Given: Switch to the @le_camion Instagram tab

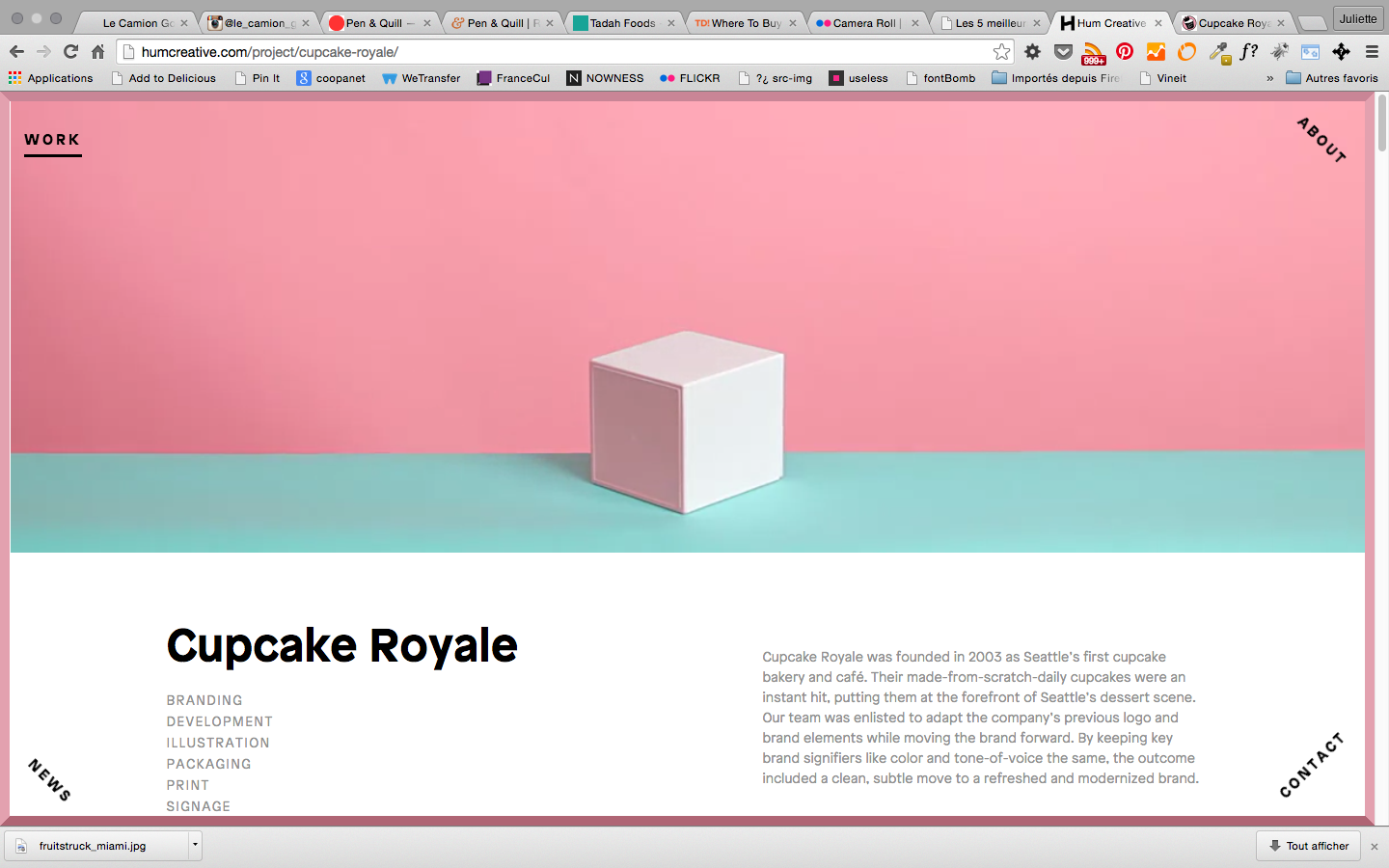Looking at the screenshot, I should click(x=260, y=23).
